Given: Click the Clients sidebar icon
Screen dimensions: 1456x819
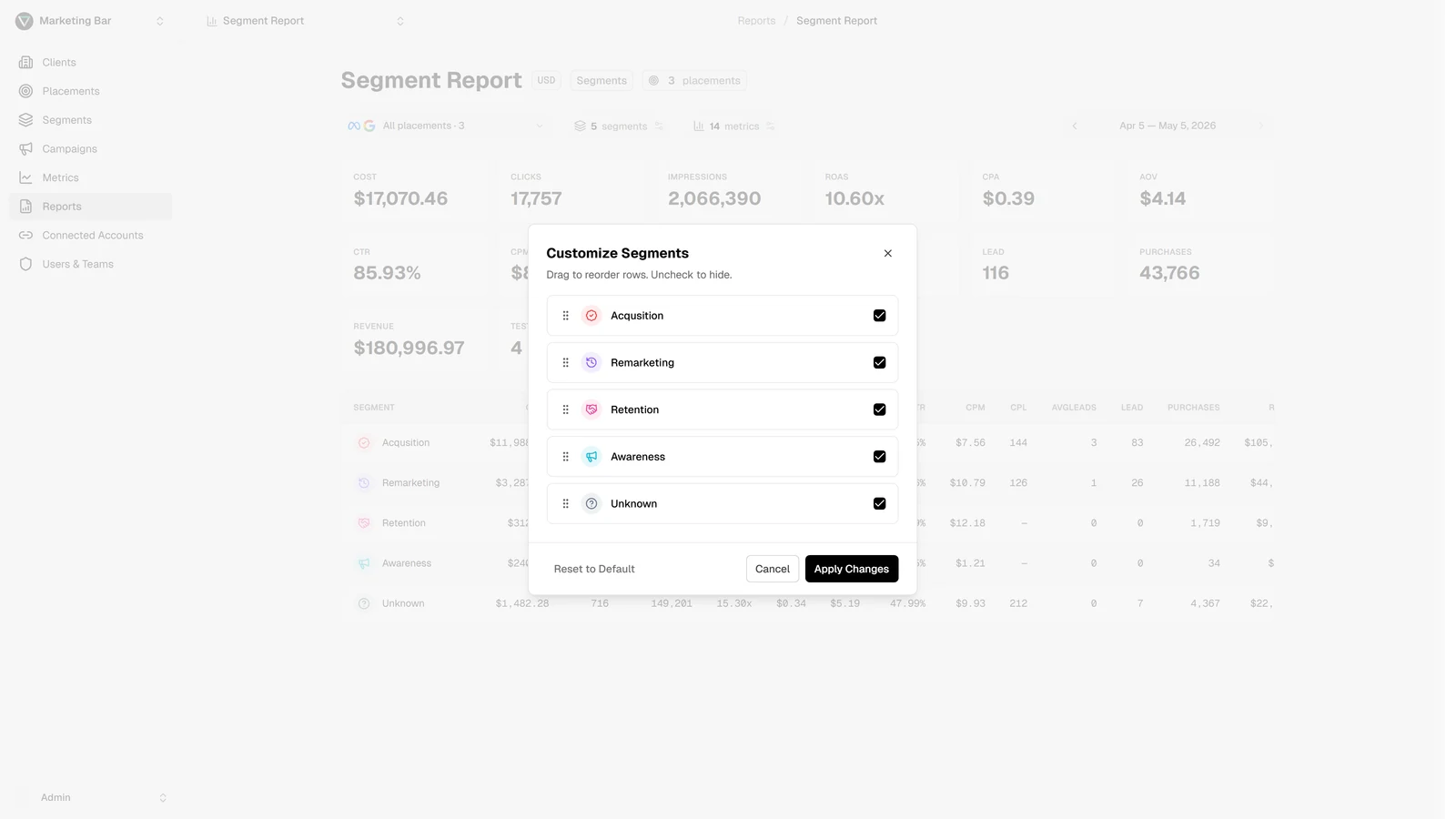Looking at the screenshot, I should click(x=25, y=62).
